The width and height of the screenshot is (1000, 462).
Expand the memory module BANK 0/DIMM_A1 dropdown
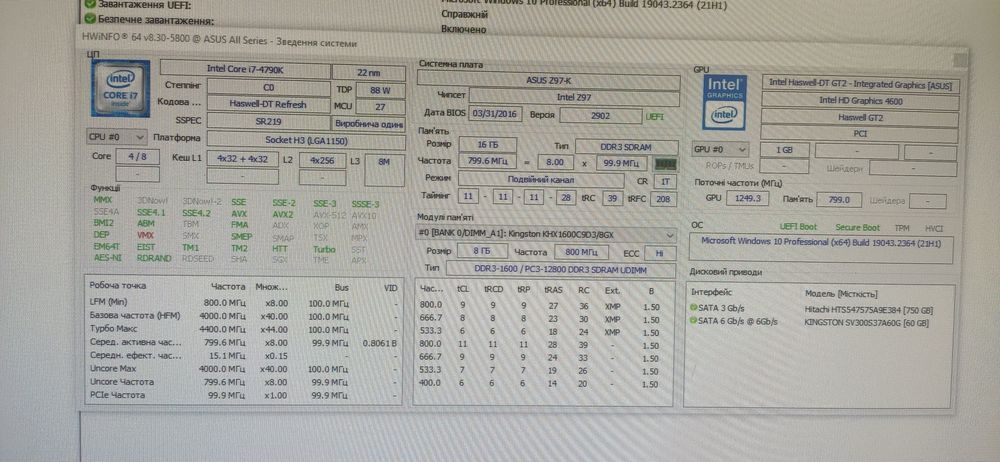546,234
